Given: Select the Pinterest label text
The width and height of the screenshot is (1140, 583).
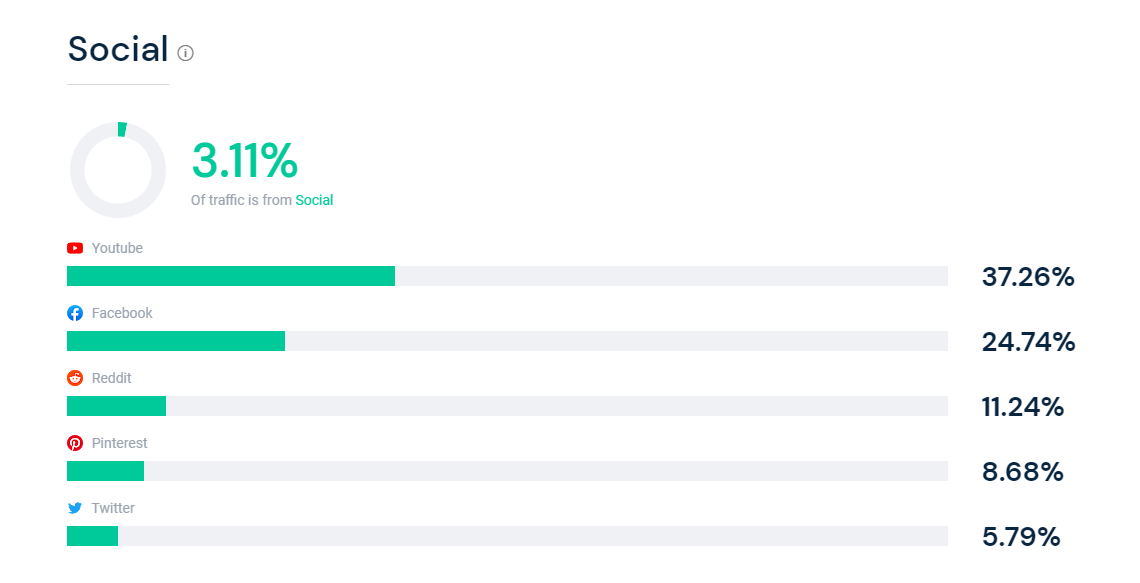Looking at the screenshot, I should tap(119, 443).
